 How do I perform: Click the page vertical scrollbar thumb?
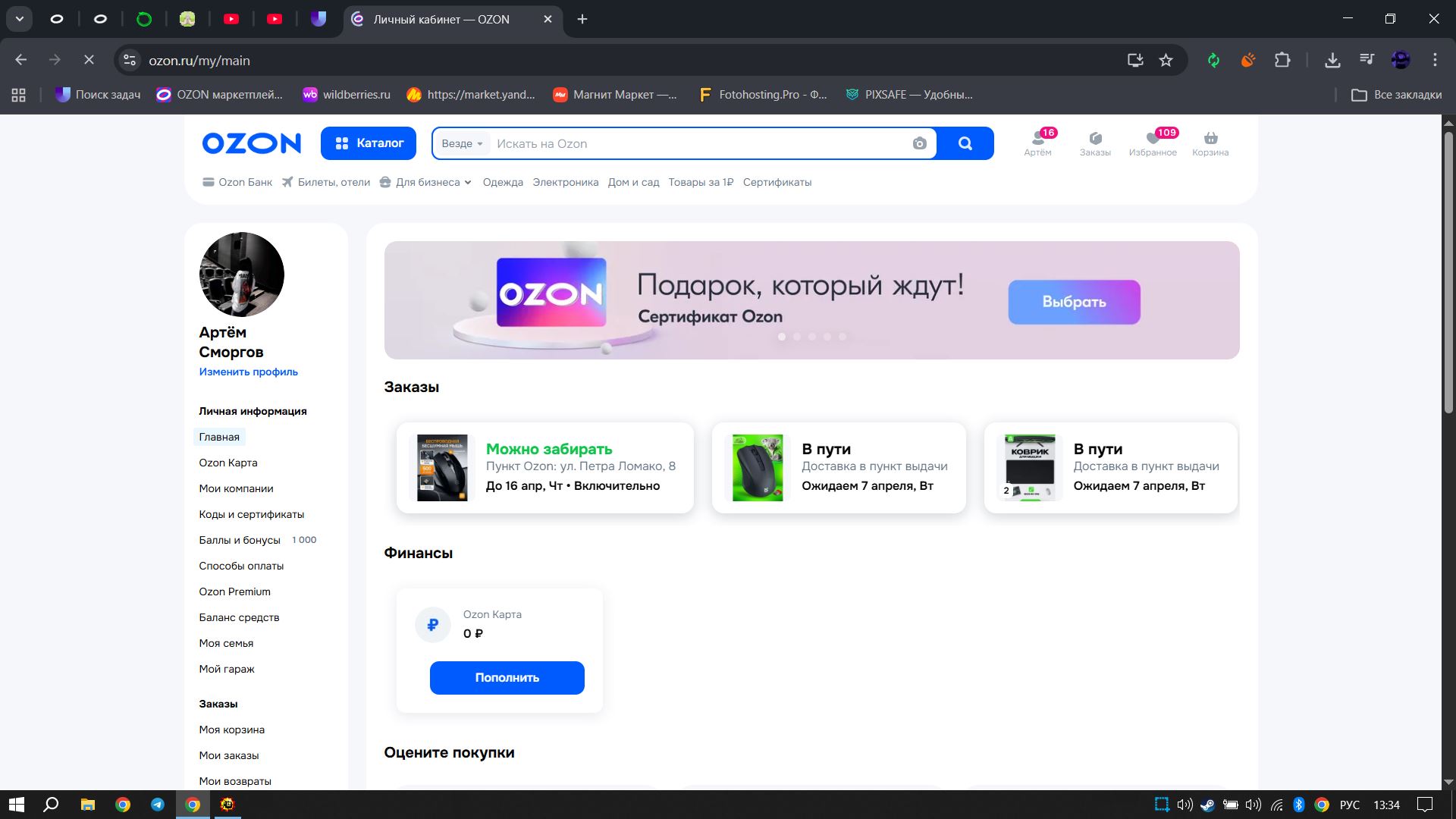click(x=1448, y=273)
